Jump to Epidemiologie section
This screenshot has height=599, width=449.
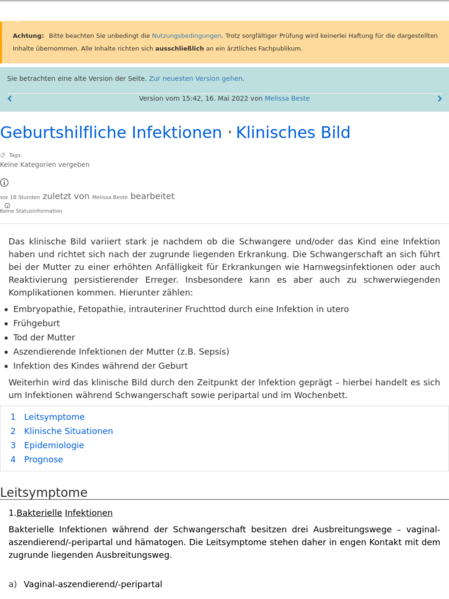coord(54,445)
